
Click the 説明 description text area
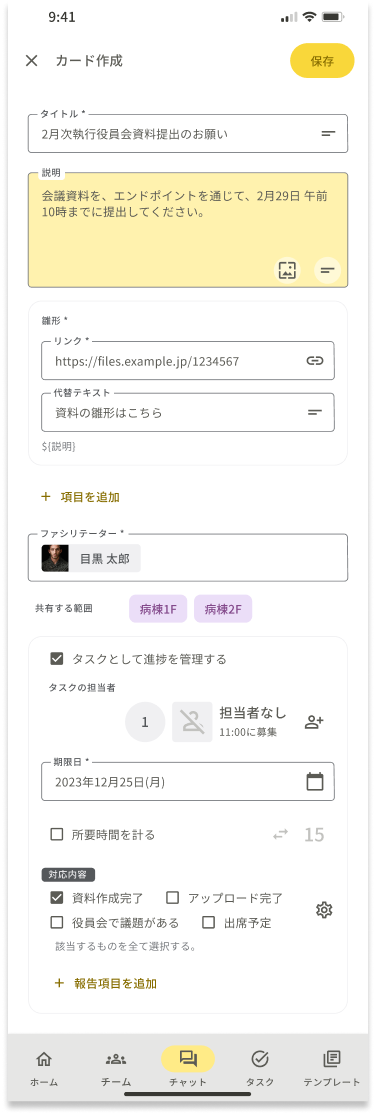(188, 229)
